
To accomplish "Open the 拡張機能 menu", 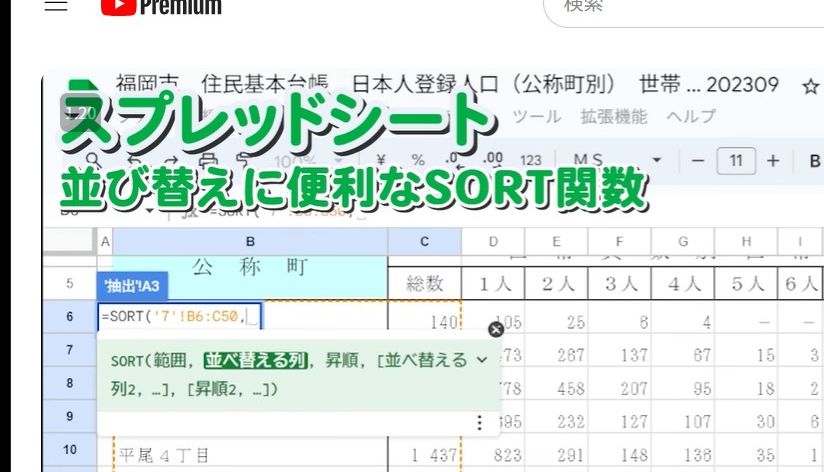I will (x=614, y=117).
